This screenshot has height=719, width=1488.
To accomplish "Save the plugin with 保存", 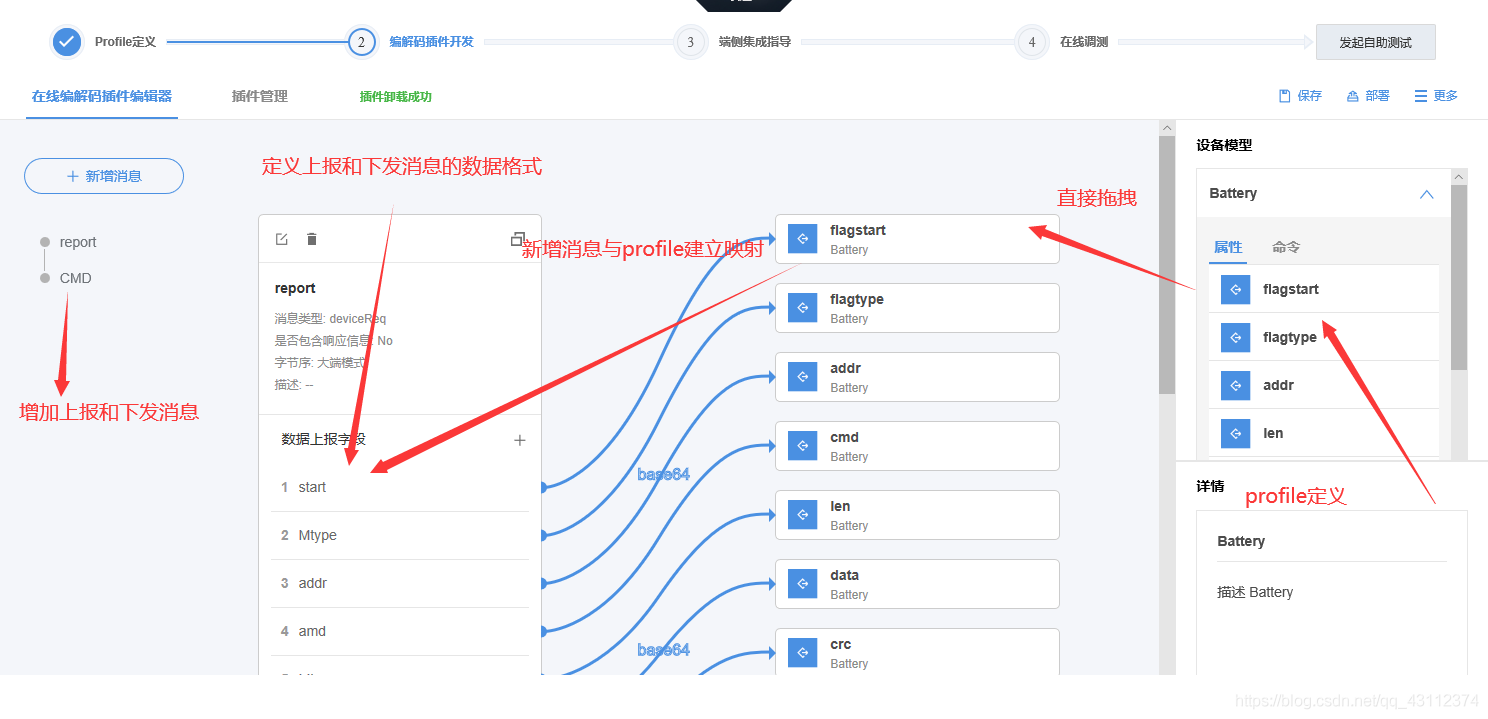I will pos(1300,96).
